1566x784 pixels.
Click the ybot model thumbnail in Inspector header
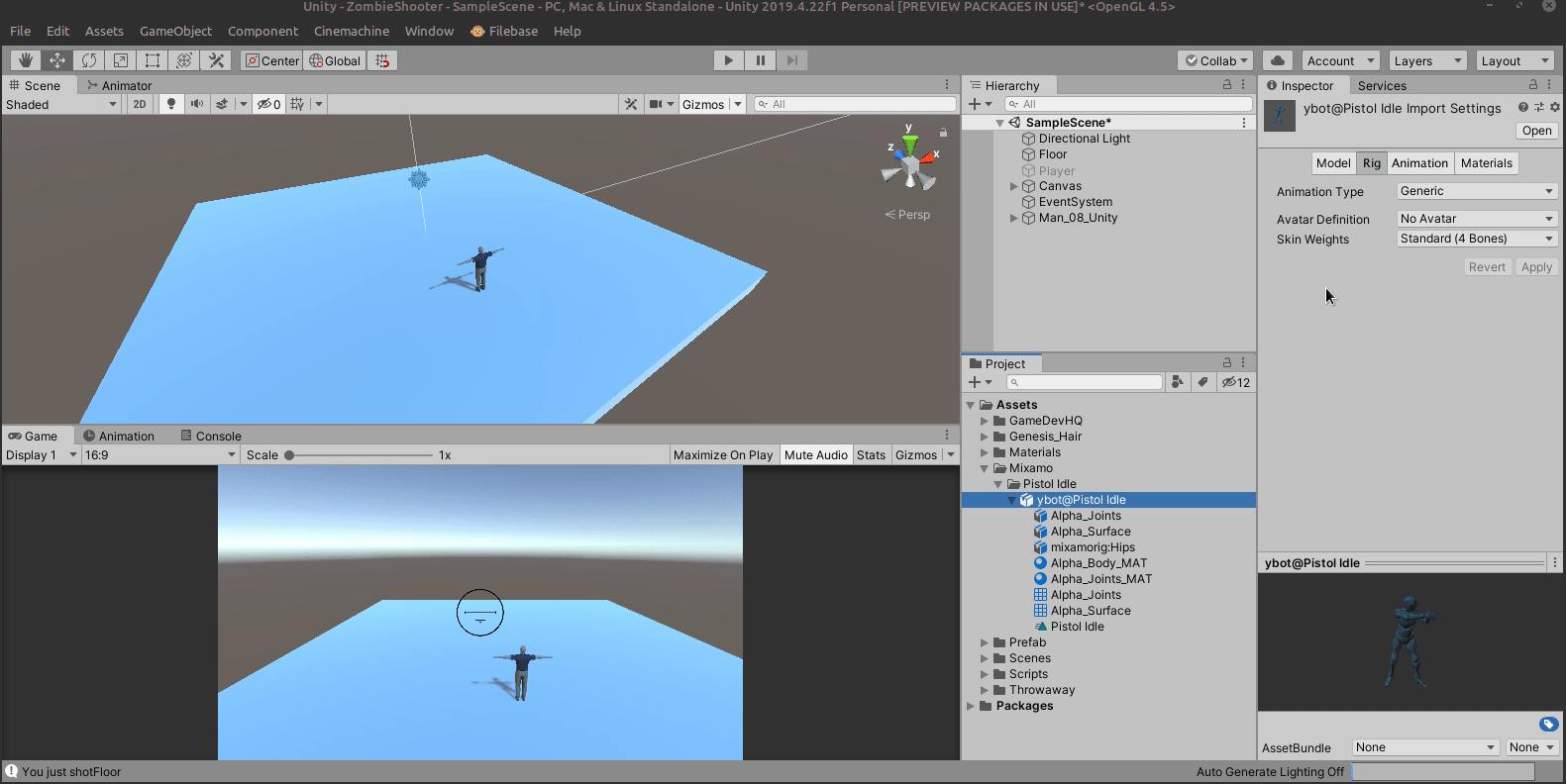coord(1280,116)
